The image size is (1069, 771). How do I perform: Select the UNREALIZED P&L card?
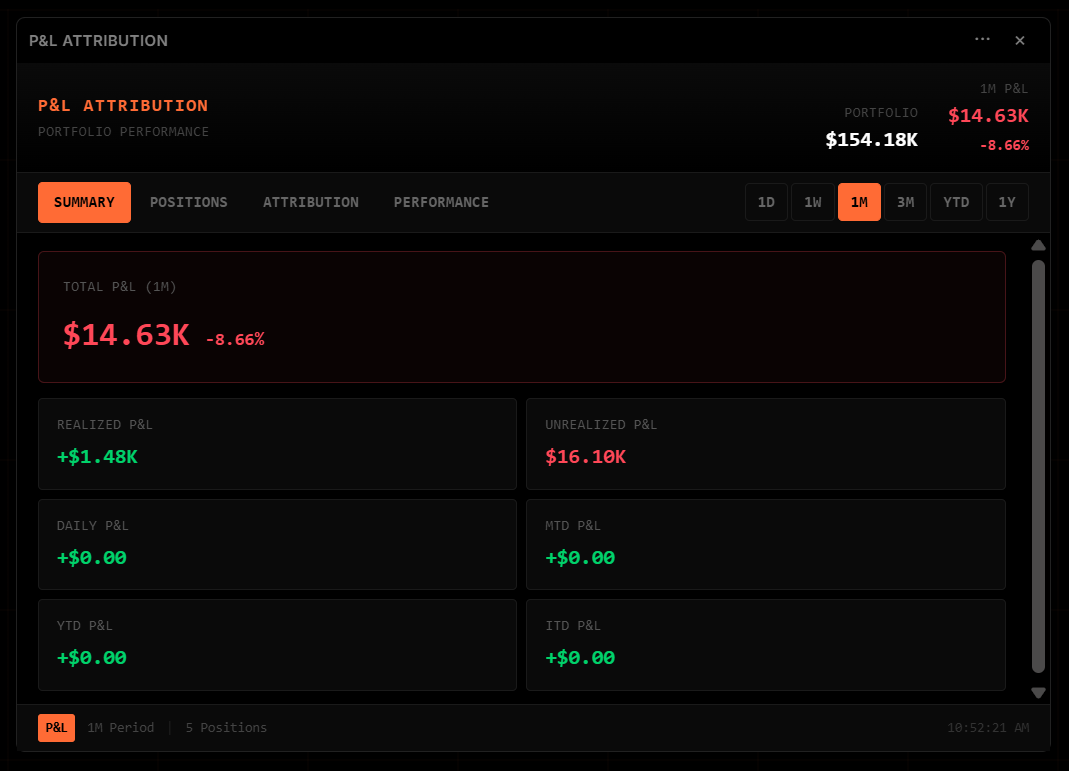point(766,443)
